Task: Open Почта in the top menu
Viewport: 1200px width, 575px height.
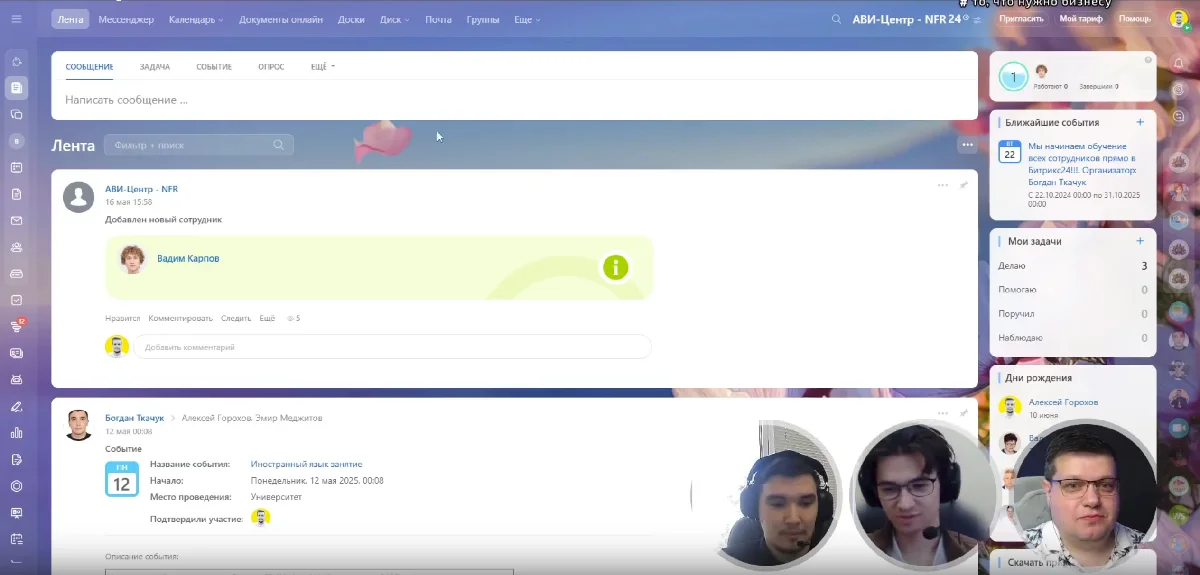Action: (x=438, y=19)
